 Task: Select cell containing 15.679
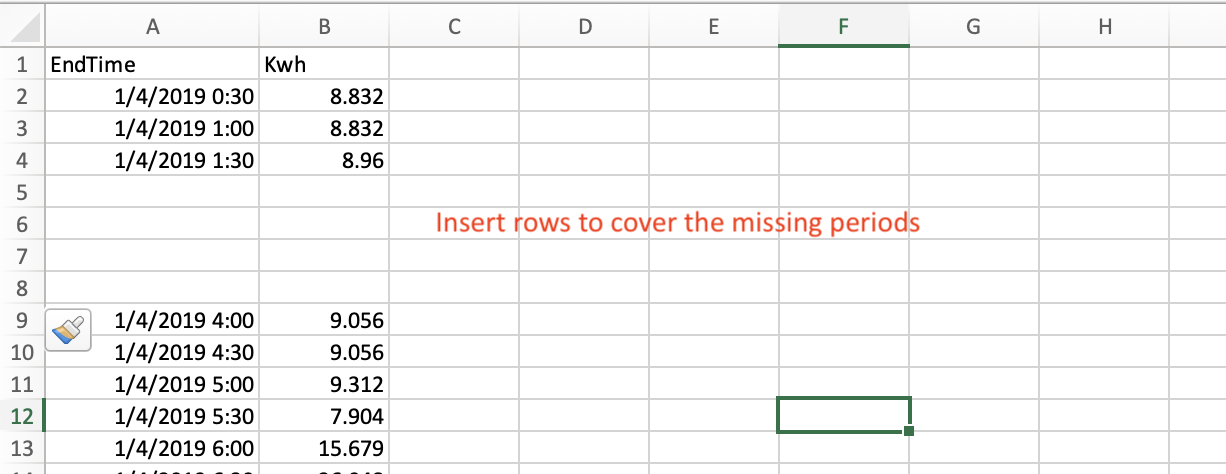tap(324, 447)
